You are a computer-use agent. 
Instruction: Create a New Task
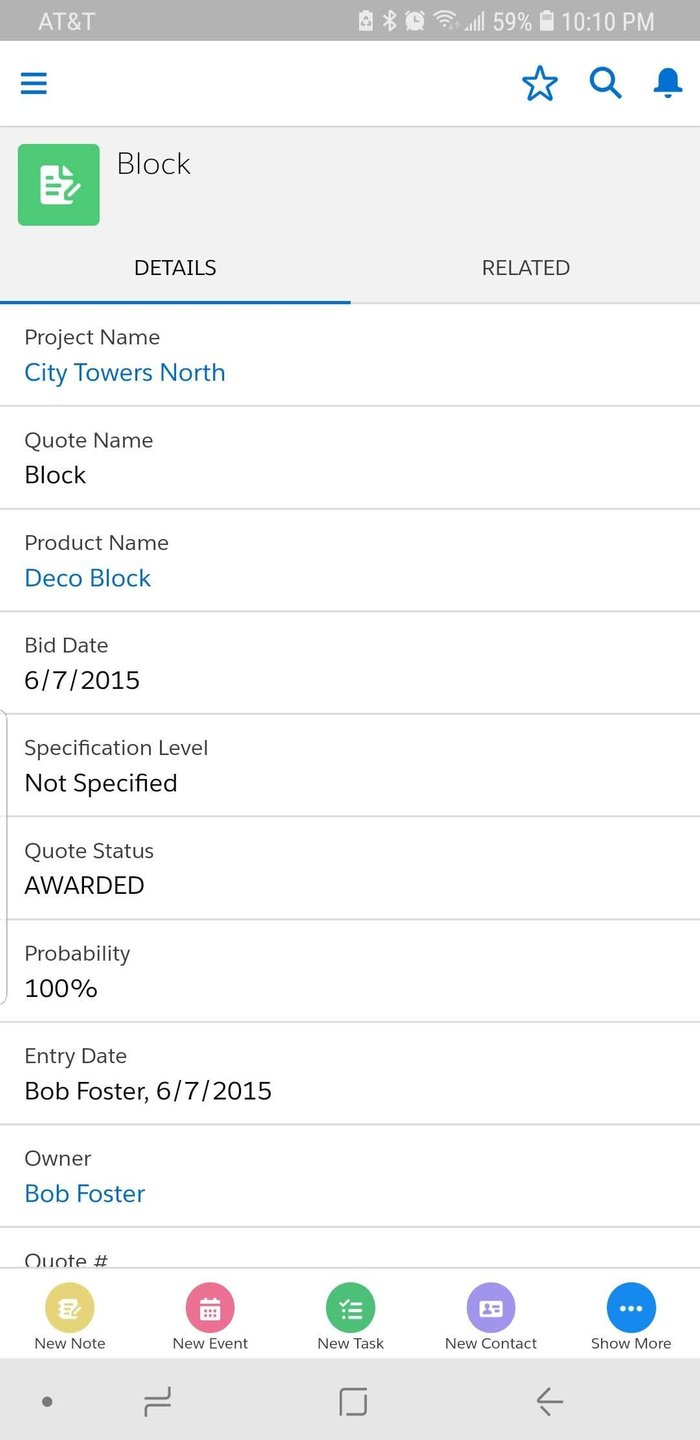point(350,1318)
